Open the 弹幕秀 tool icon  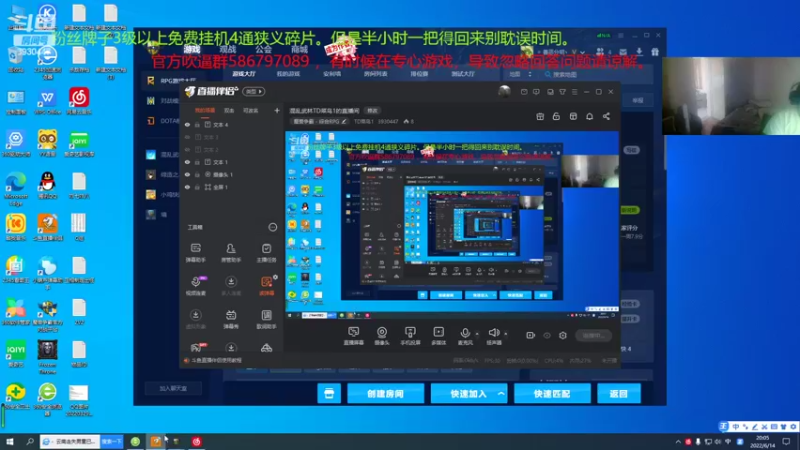click(231, 319)
